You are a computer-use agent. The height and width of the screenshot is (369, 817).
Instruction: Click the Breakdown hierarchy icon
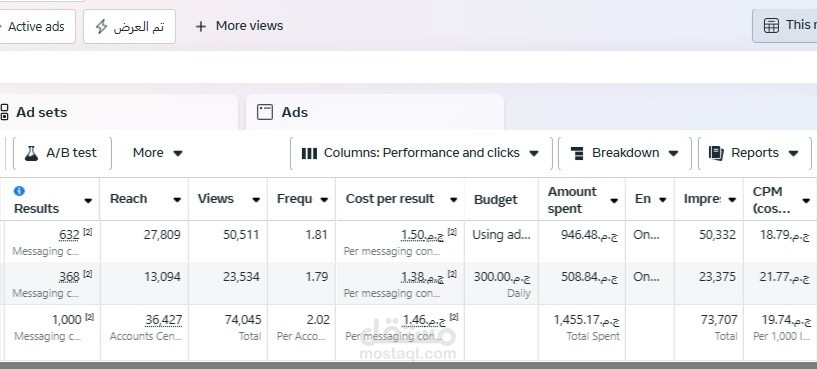(x=577, y=153)
